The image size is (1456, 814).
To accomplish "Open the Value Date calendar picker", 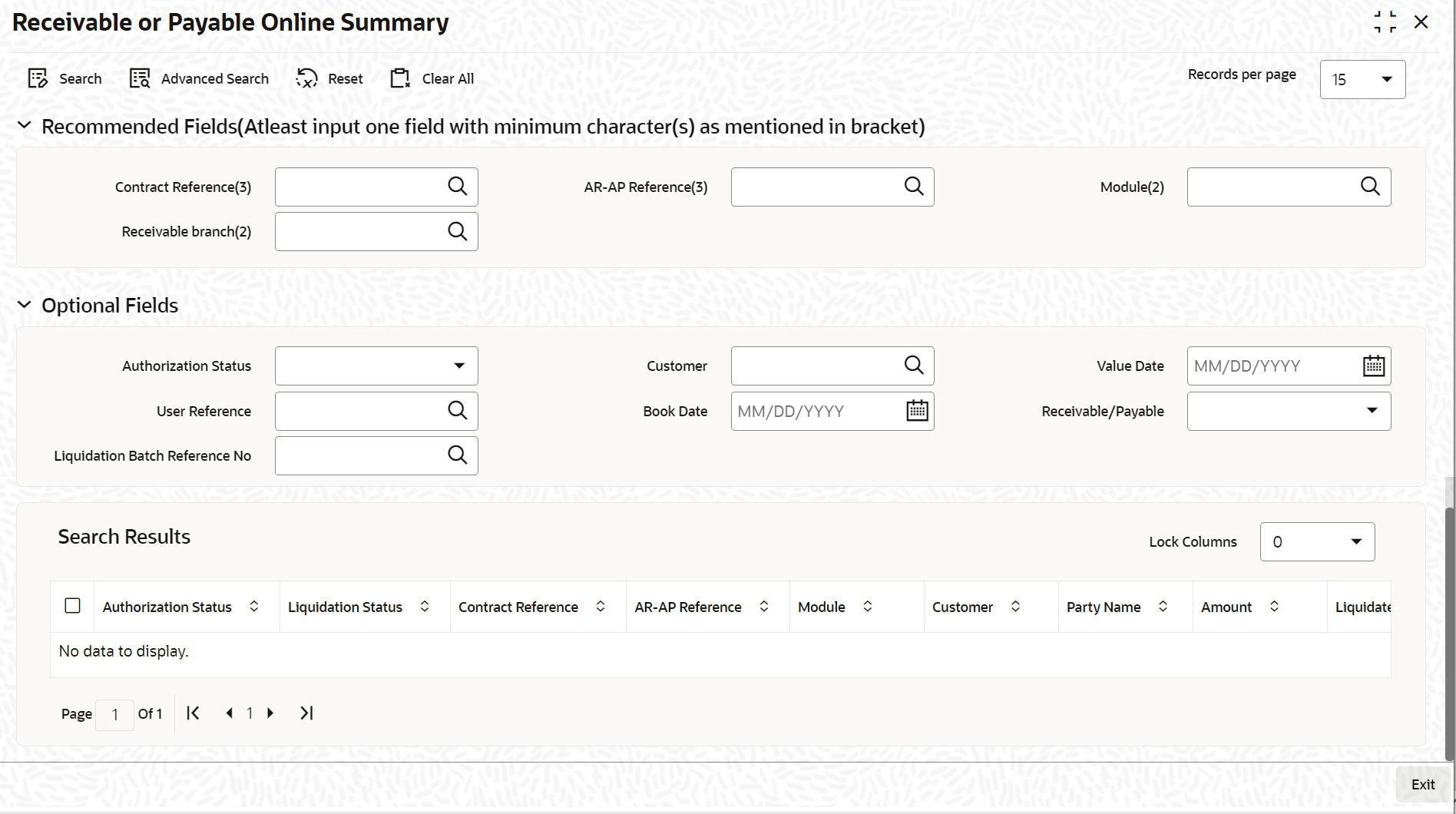I will tap(1375, 366).
